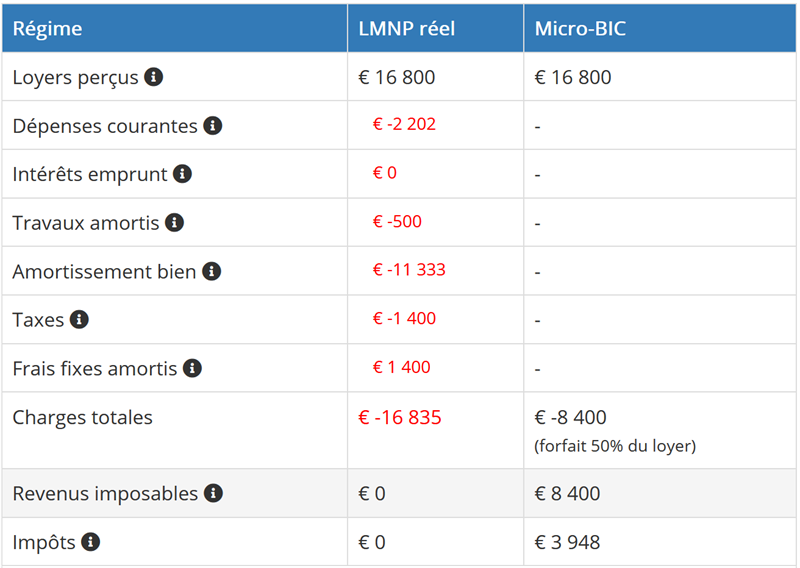The width and height of the screenshot is (800, 568).
Task: Click the LMNP réel Charges totales value
Action: pos(399,417)
